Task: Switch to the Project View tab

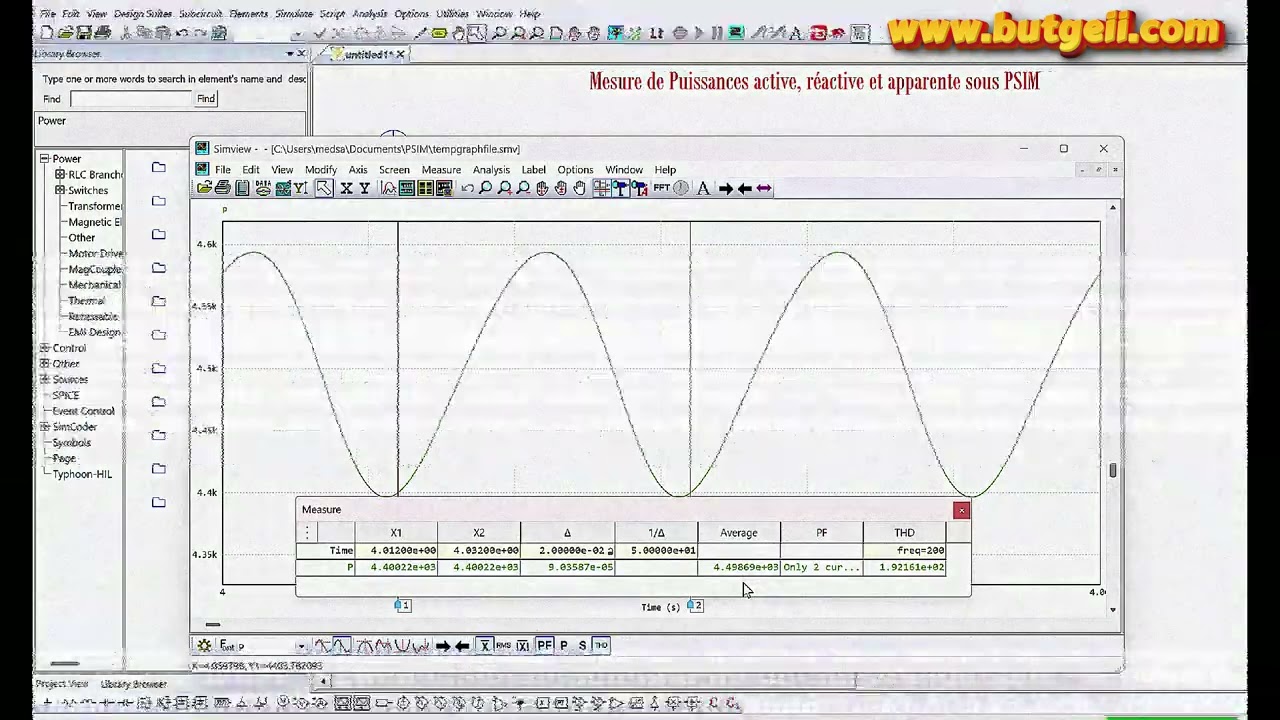Action: (62, 684)
